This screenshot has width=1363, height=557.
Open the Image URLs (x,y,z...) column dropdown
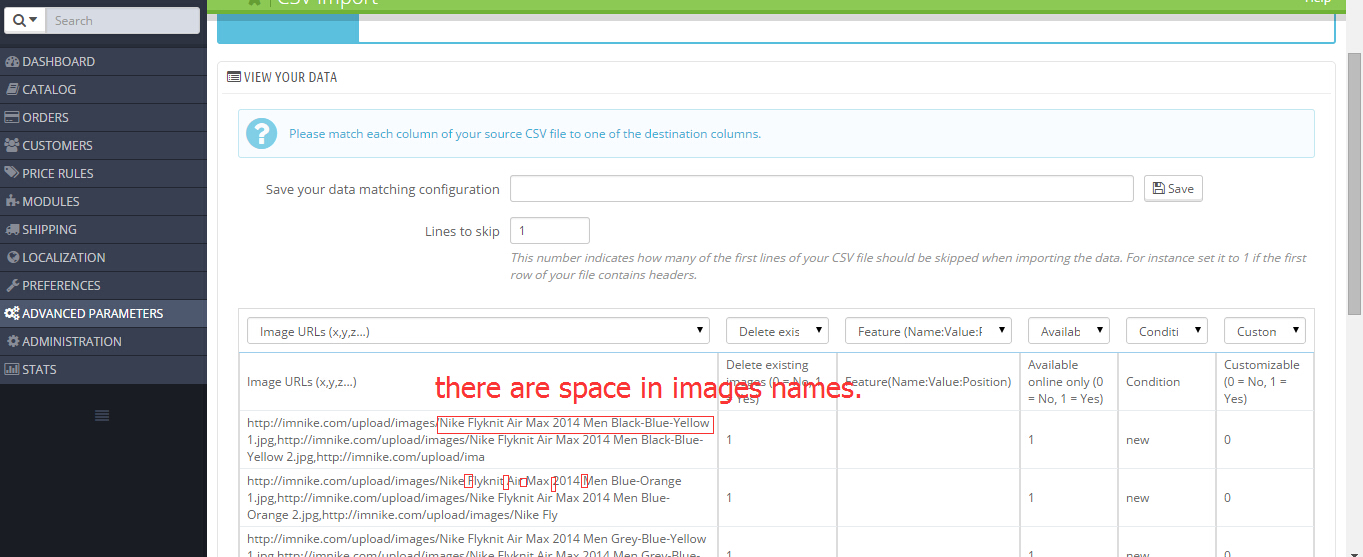pyautogui.click(x=479, y=331)
